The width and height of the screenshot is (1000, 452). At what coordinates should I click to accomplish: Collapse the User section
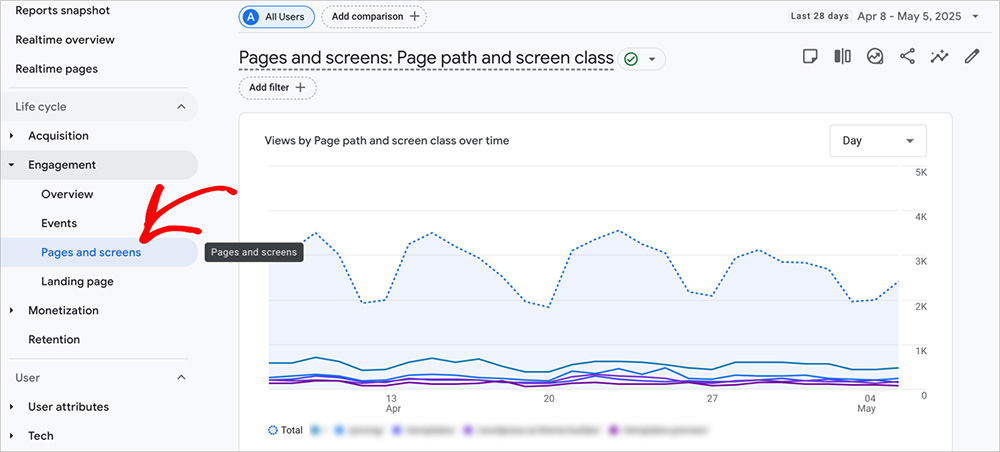181,378
